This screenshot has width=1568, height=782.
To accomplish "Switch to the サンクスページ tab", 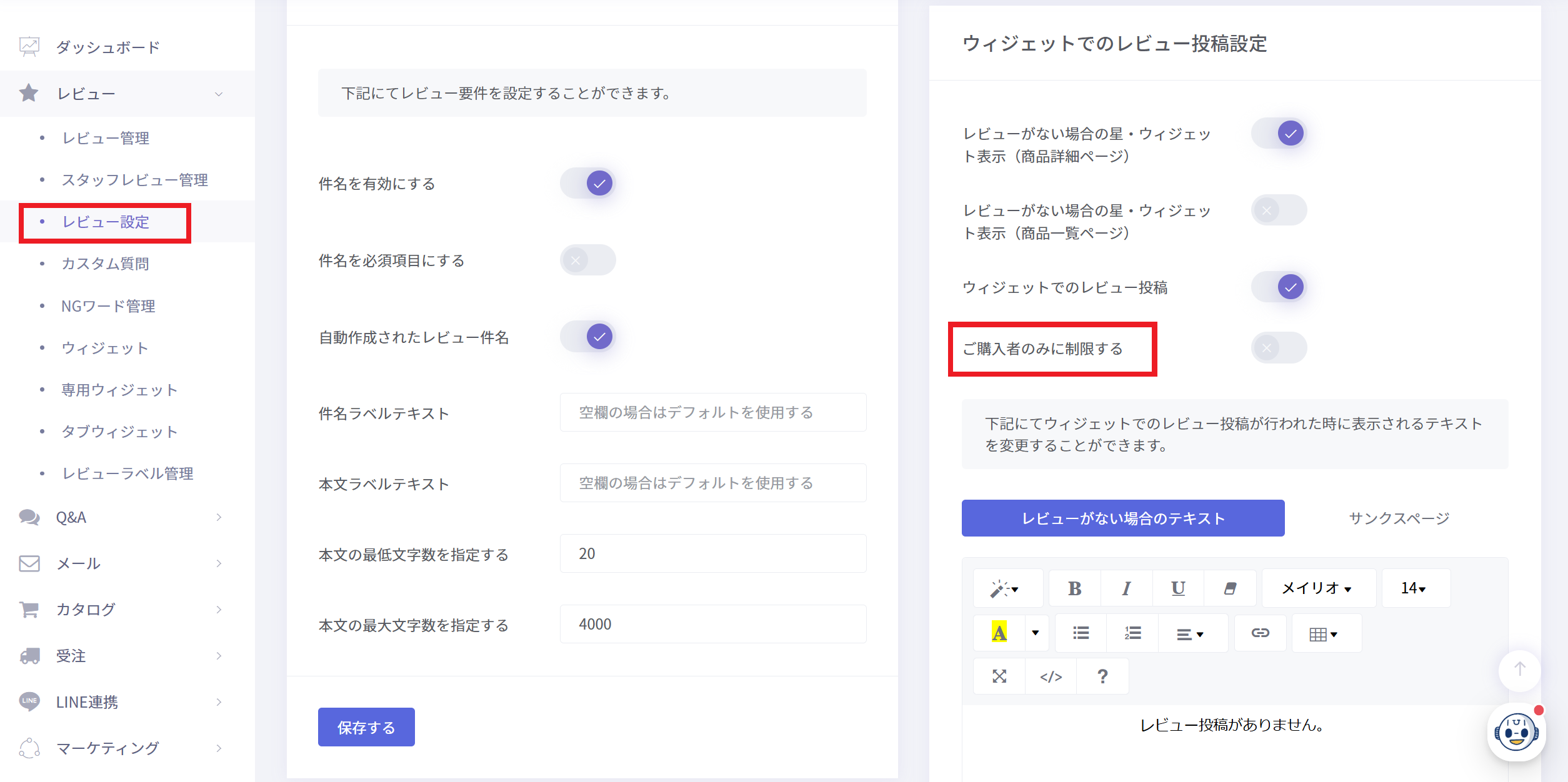I will [1399, 518].
